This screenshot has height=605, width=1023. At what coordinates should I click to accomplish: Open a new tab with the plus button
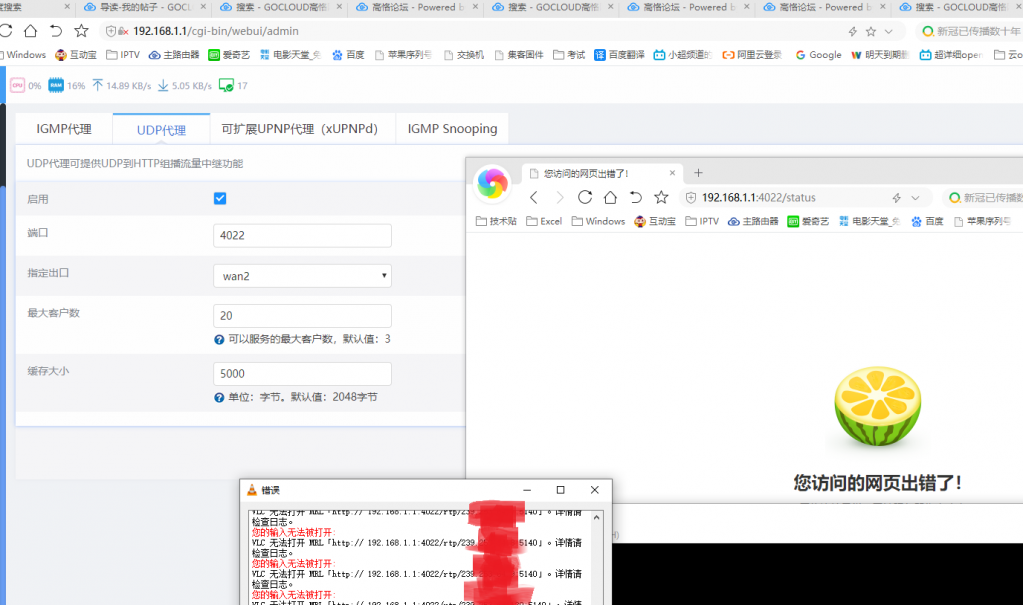(x=698, y=173)
